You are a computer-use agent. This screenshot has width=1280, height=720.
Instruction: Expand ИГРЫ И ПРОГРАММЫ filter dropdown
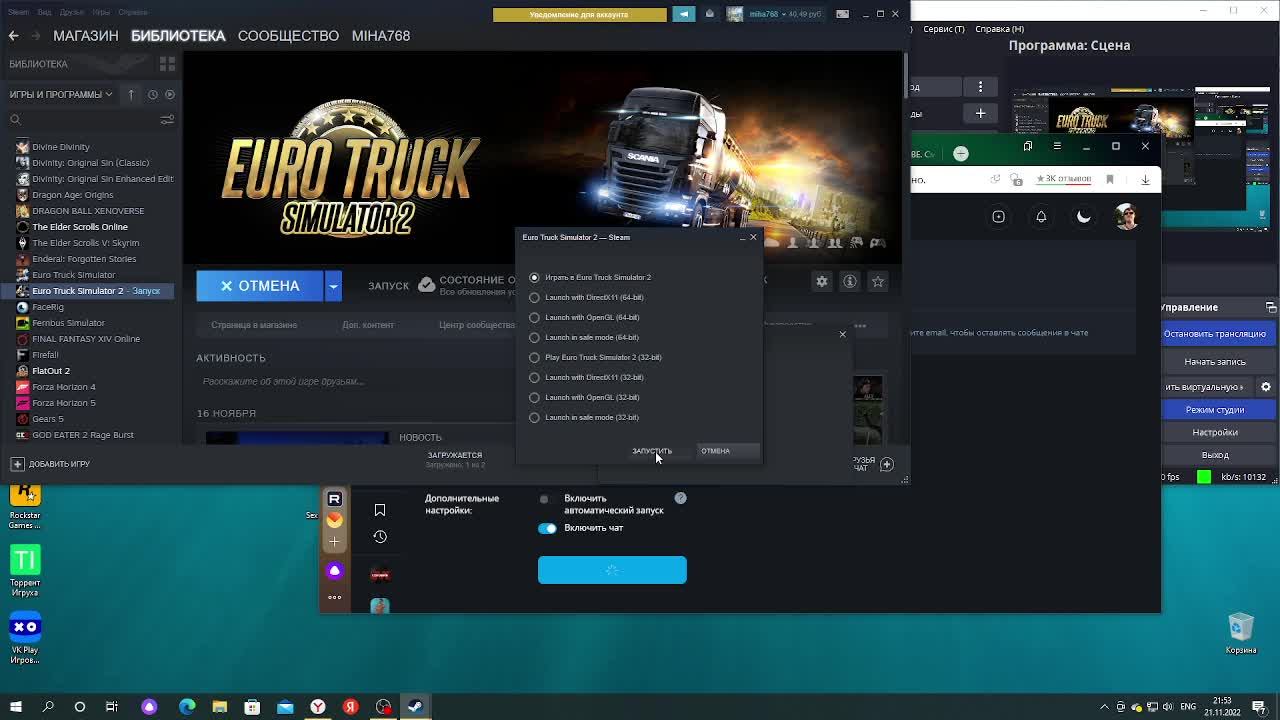click(61, 94)
